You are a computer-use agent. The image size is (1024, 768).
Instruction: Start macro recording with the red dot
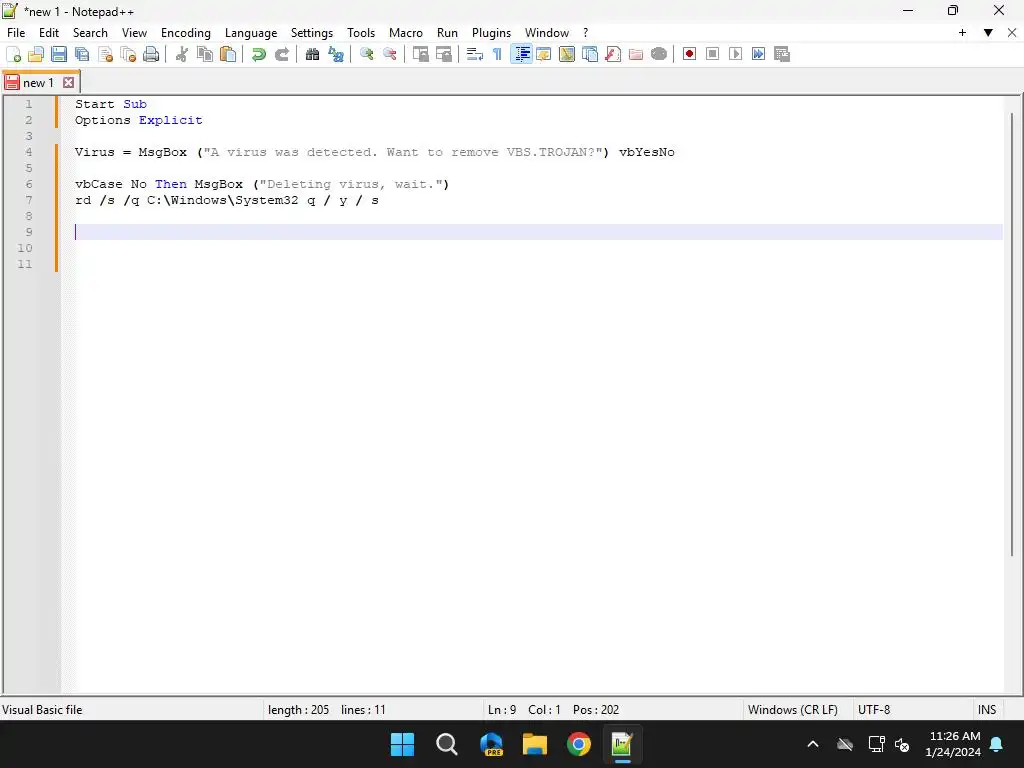point(689,54)
